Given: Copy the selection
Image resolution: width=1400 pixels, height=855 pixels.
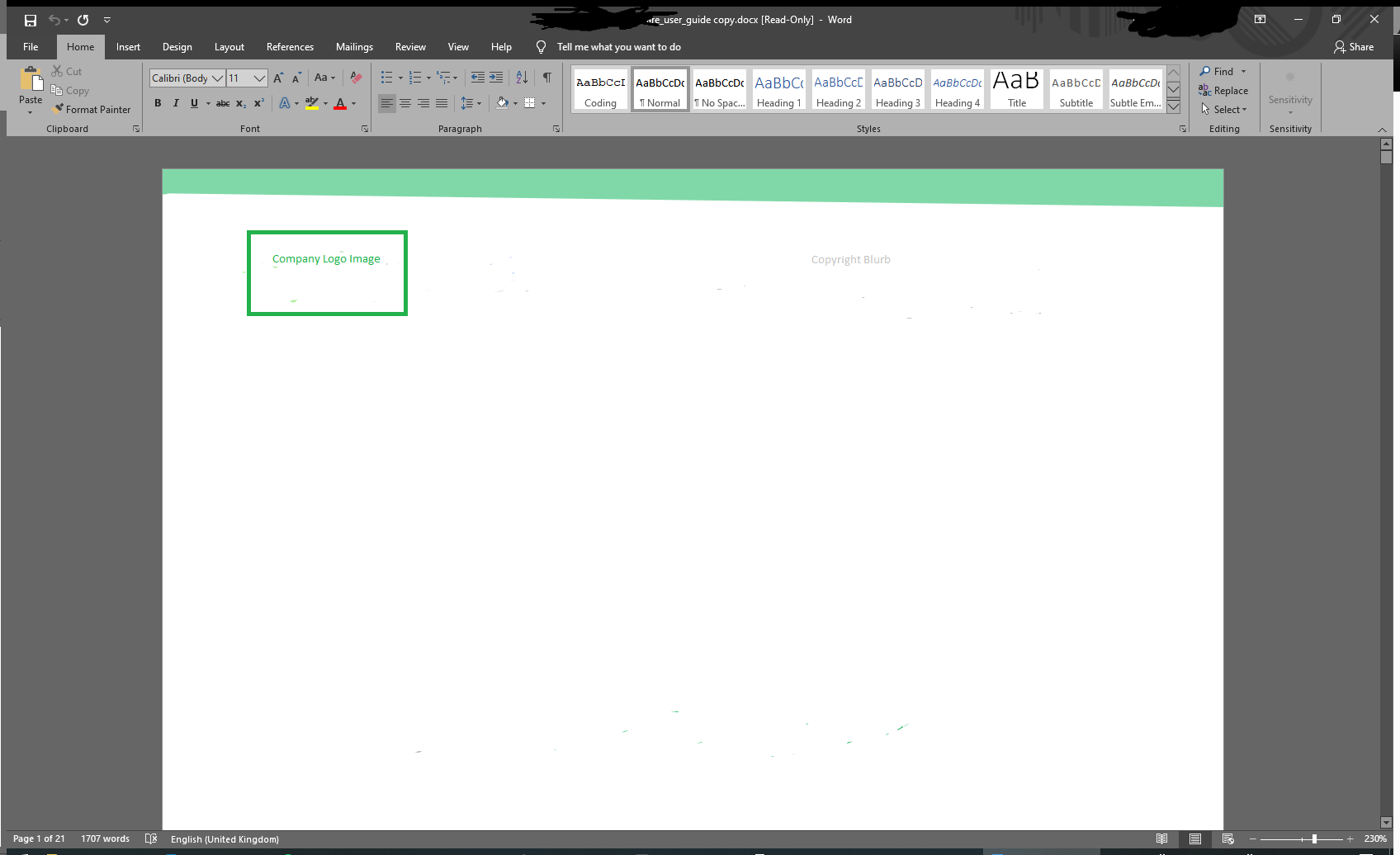Looking at the screenshot, I should 70,91.
